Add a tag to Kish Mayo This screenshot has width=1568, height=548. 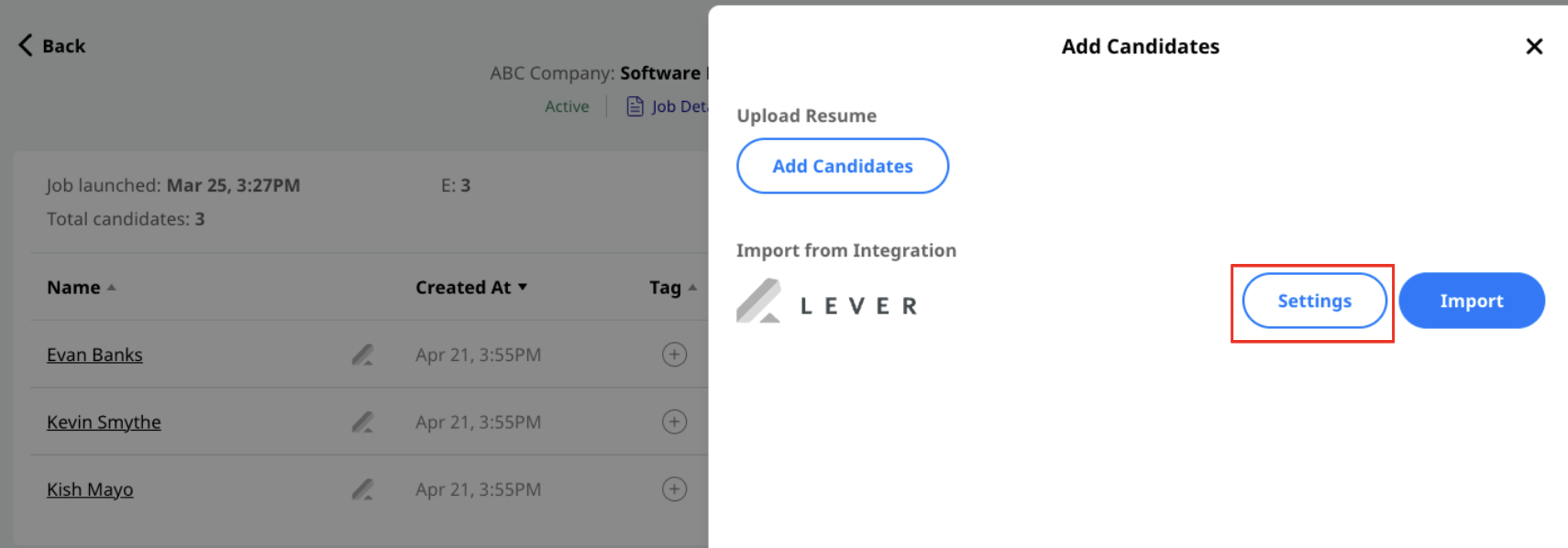click(674, 489)
